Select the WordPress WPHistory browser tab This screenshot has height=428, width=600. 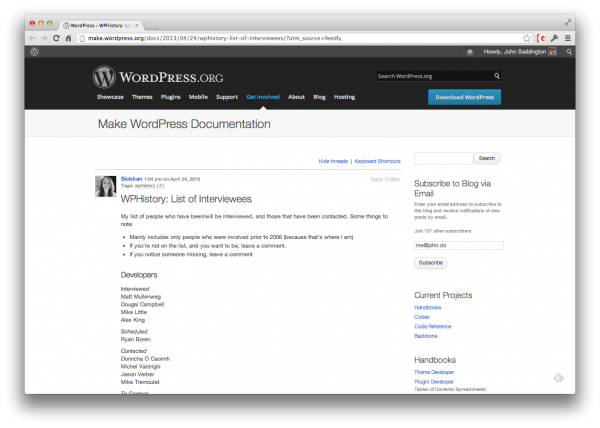click(x=99, y=25)
